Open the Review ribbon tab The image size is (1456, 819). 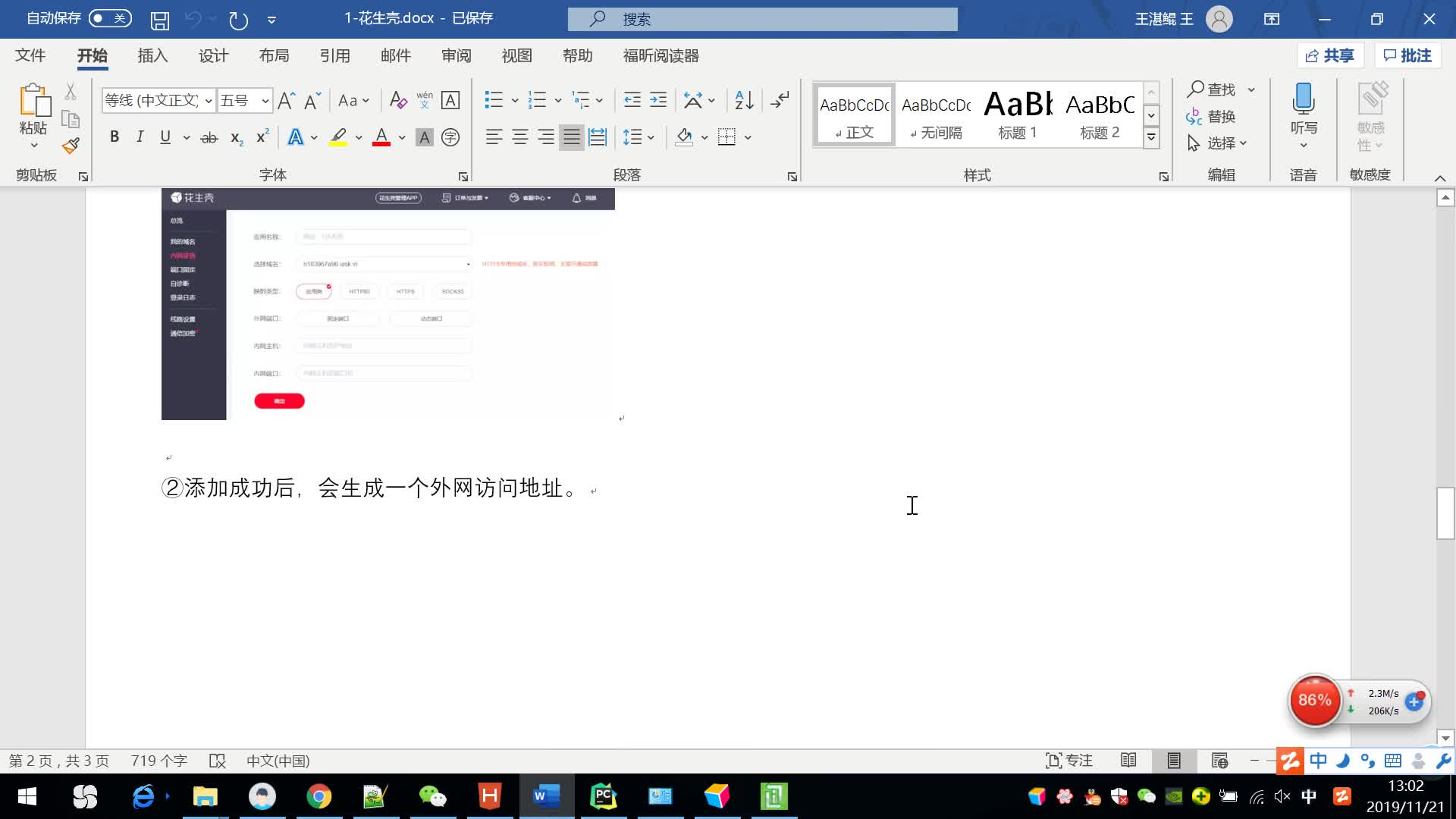(456, 55)
